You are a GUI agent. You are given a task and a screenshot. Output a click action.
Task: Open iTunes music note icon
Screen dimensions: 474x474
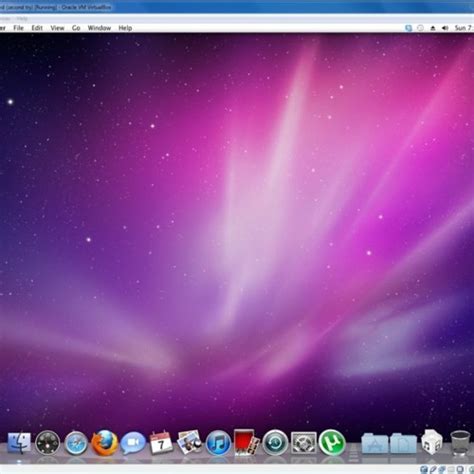[x=218, y=443]
